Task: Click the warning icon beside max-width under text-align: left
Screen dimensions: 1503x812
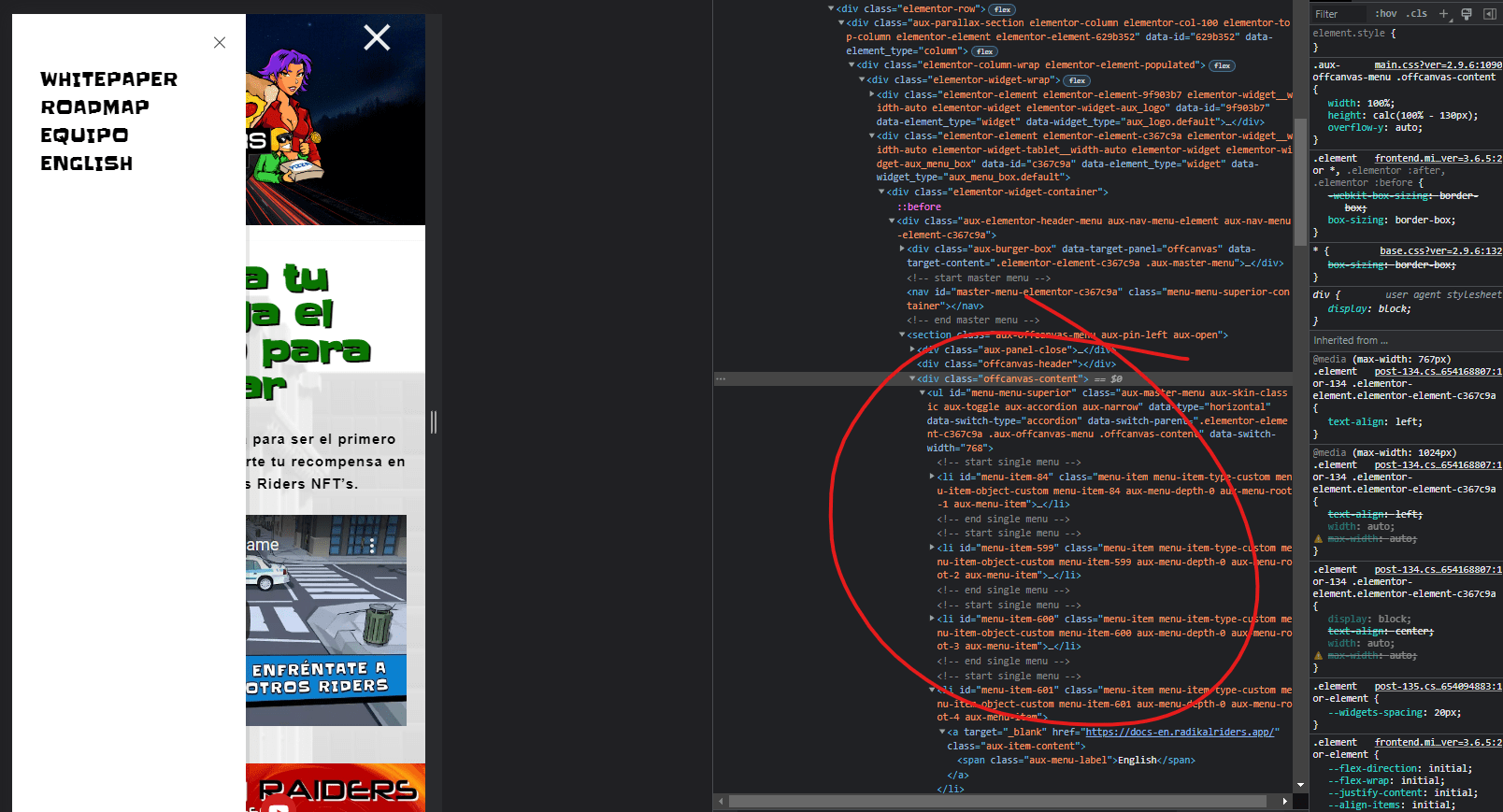Action: [x=1319, y=539]
